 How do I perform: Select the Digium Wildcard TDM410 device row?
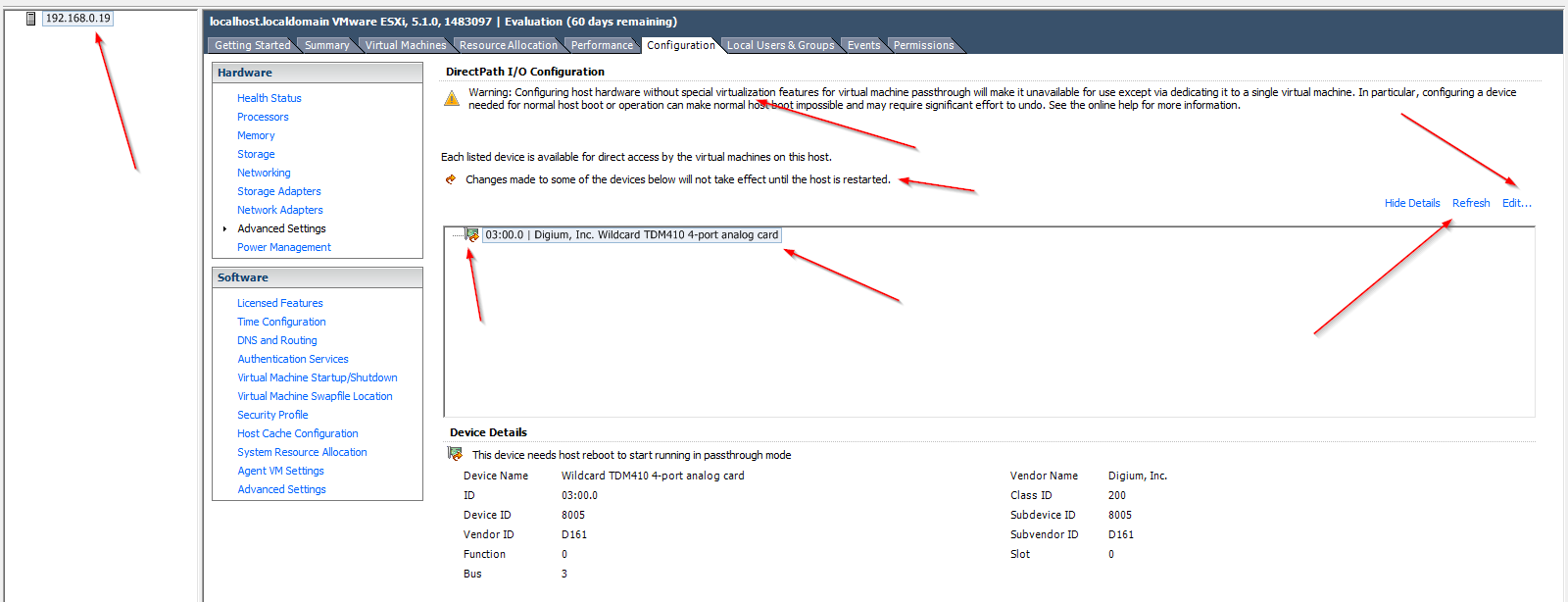(631, 235)
